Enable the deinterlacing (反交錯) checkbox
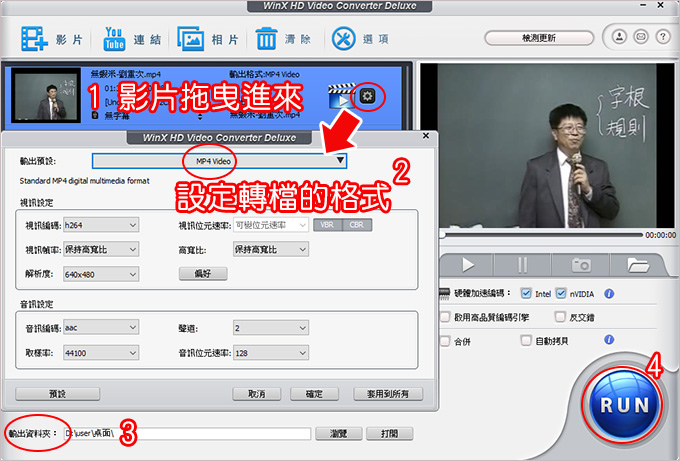 (560, 317)
